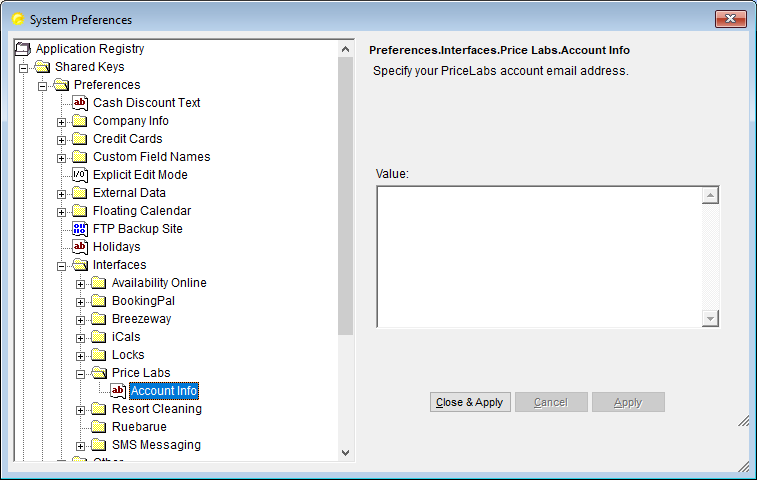The width and height of the screenshot is (757, 480).
Task: Select the Resort Cleaning tree item
Action: 156,409
